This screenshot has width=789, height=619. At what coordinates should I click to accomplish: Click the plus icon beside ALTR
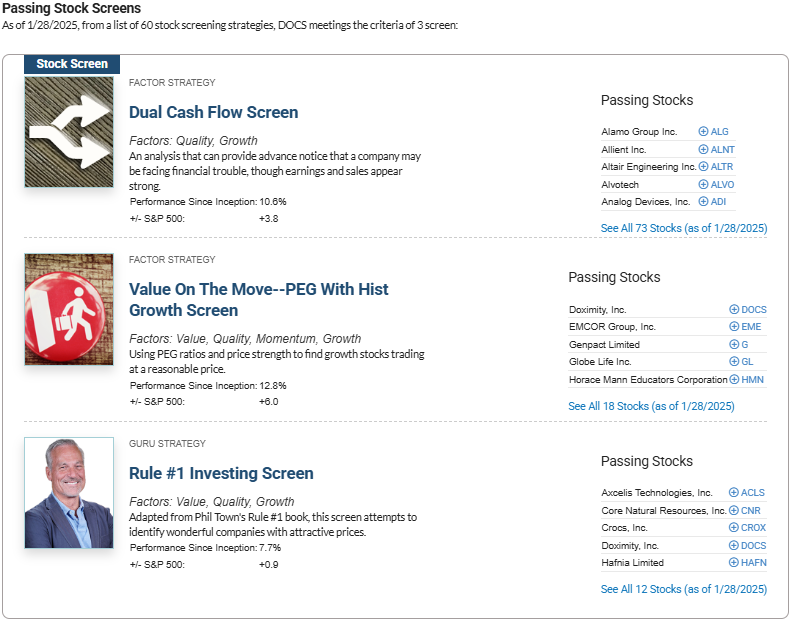703,167
